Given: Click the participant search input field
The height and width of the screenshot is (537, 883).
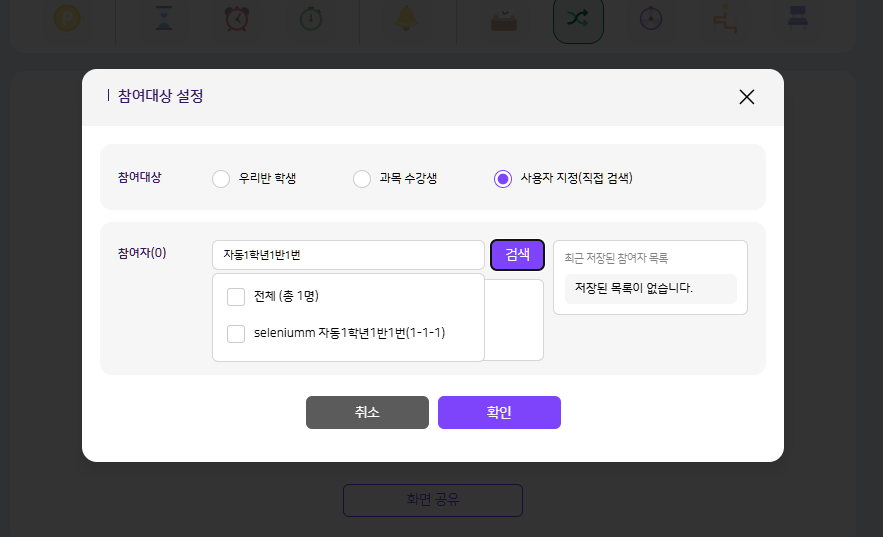Looking at the screenshot, I should point(348,255).
